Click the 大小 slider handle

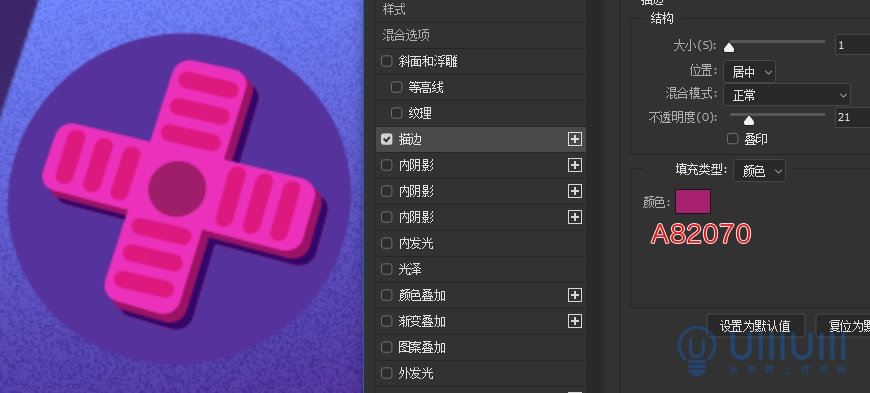[729, 48]
